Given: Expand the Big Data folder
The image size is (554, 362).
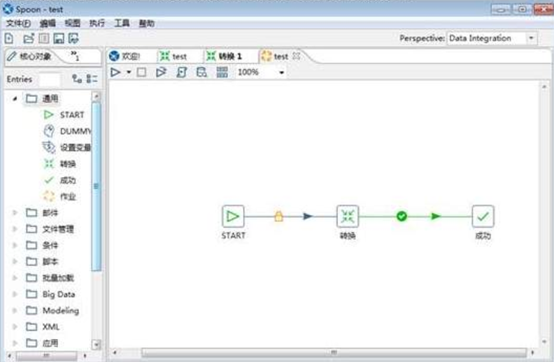Looking at the screenshot, I should [15, 294].
